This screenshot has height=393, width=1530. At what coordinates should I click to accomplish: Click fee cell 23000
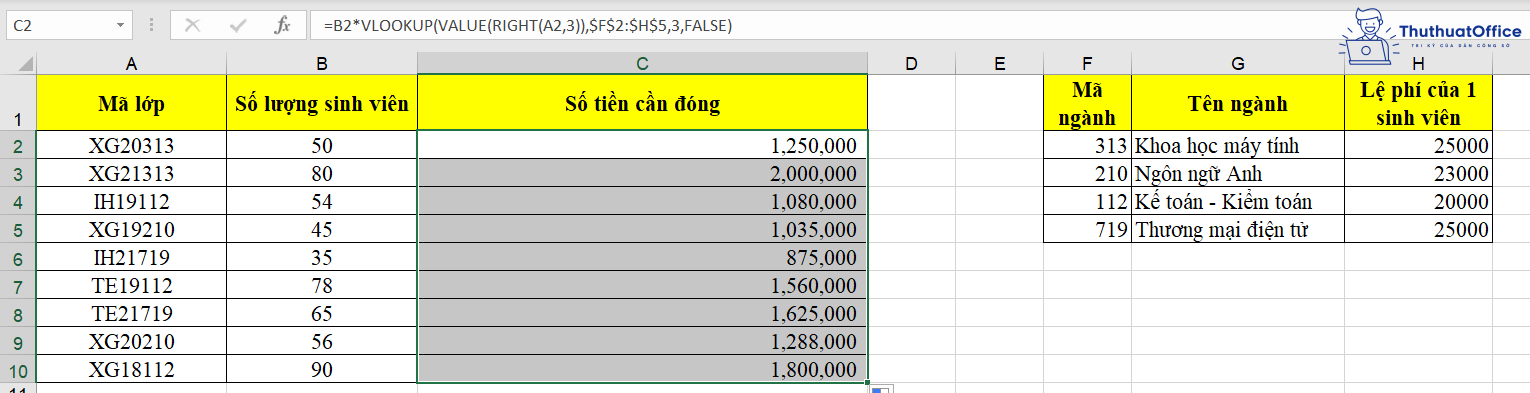[1418, 173]
